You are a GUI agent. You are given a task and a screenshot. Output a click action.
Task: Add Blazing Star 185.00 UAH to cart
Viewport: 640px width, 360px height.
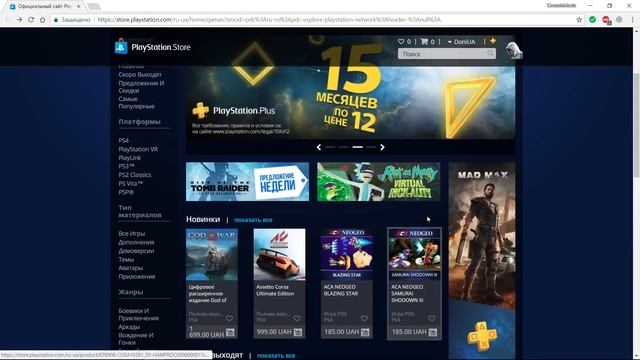365,332
